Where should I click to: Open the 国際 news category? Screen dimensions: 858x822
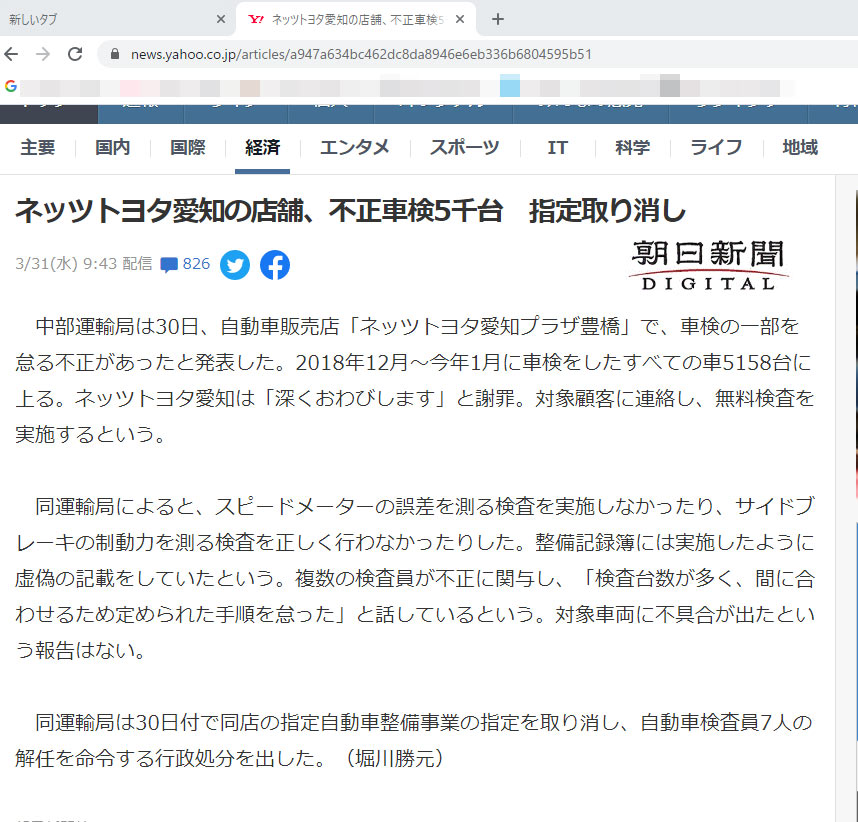(188, 148)
